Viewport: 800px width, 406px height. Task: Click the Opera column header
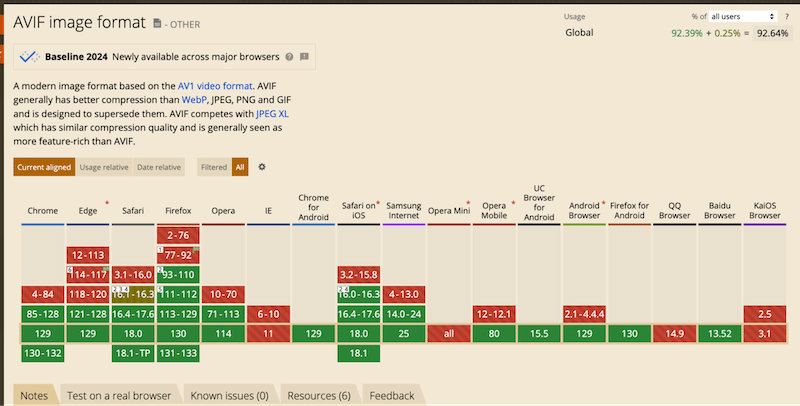click(x=223, y=211)
